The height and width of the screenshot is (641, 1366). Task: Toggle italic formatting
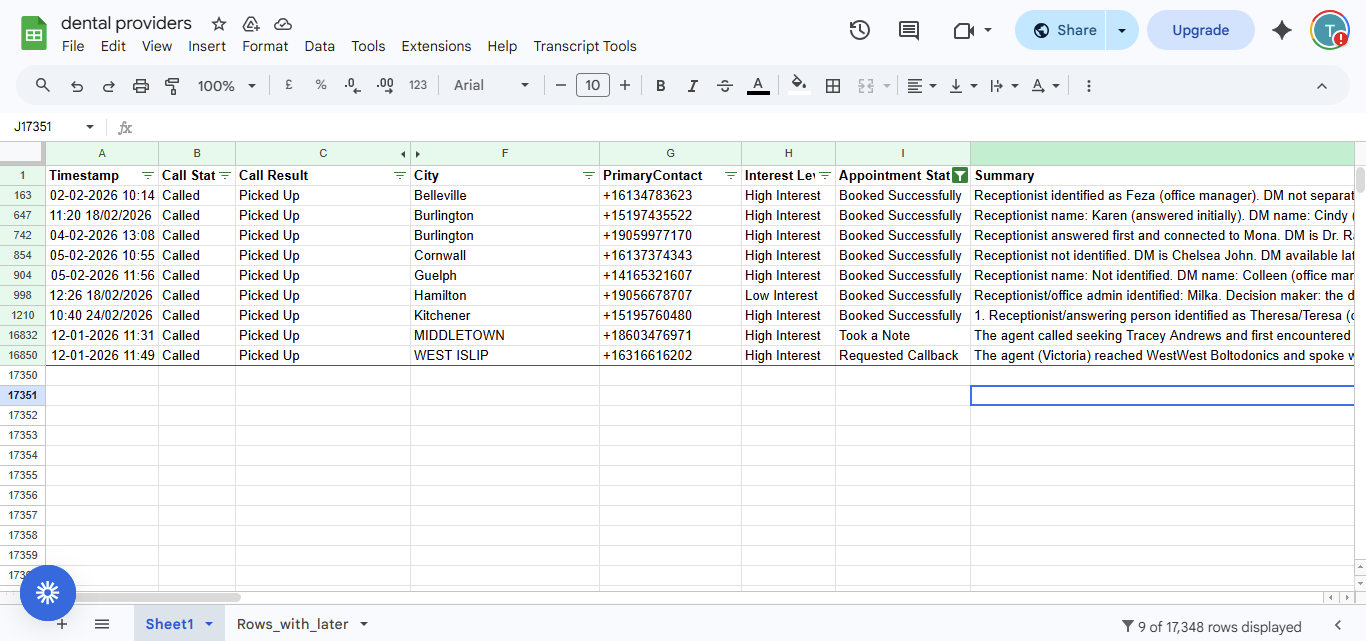tap(692, 86)
